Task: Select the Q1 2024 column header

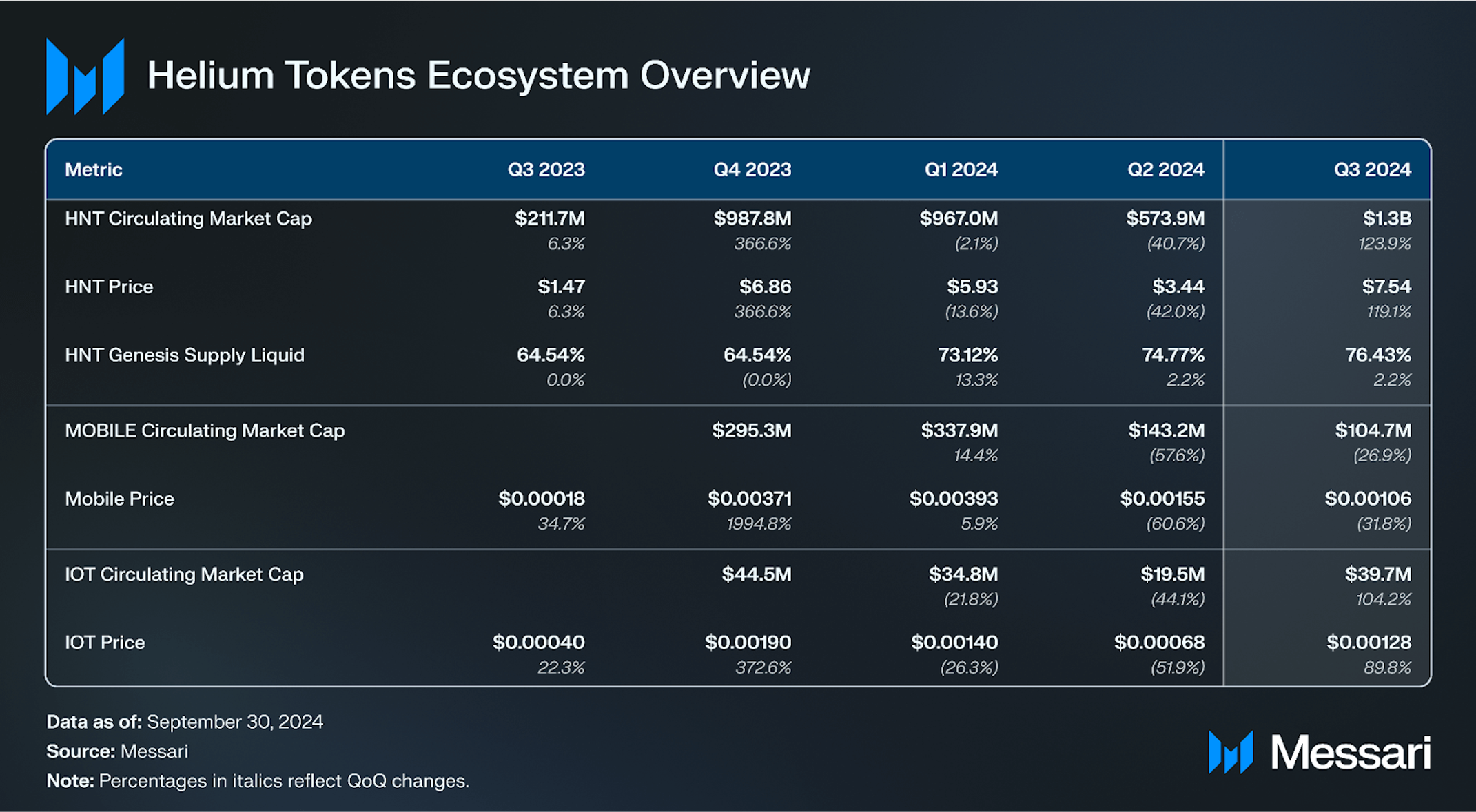Action: pos(961,169)
